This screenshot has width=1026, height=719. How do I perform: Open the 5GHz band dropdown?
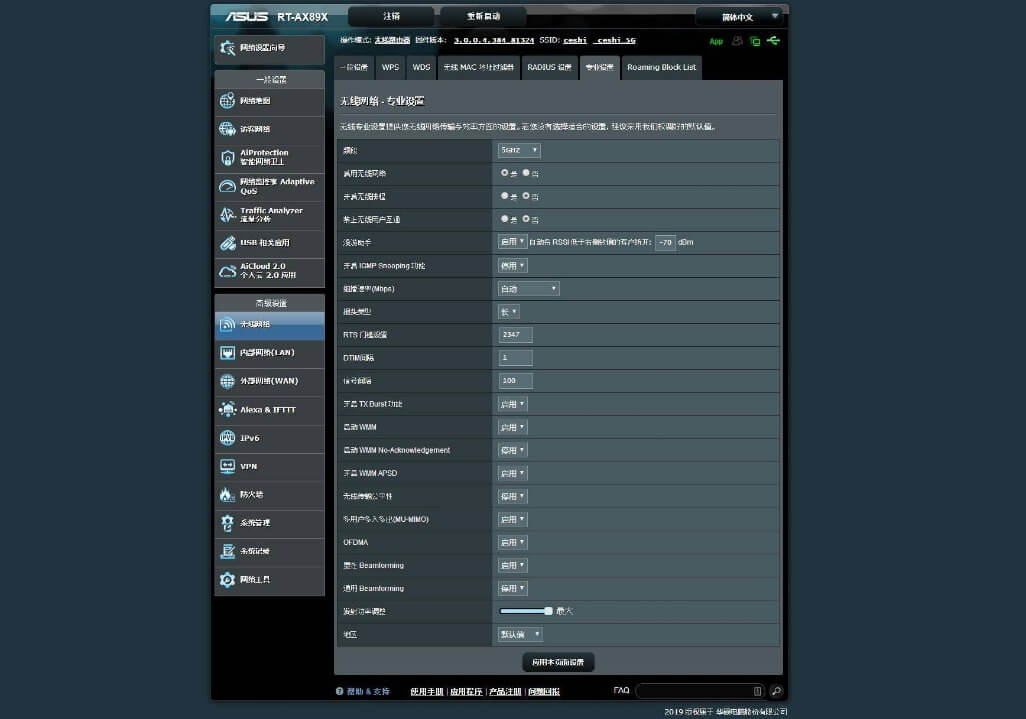(x=519, y=150)
